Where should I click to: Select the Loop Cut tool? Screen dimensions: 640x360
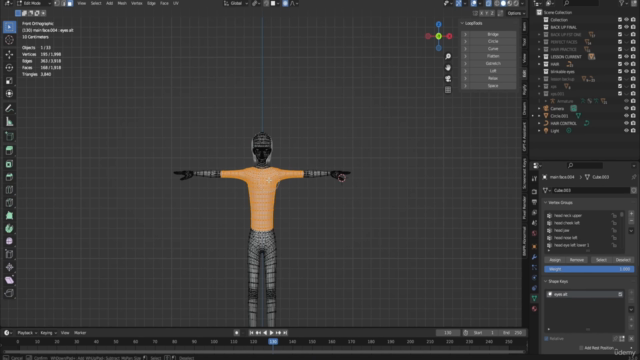point(9,190)
